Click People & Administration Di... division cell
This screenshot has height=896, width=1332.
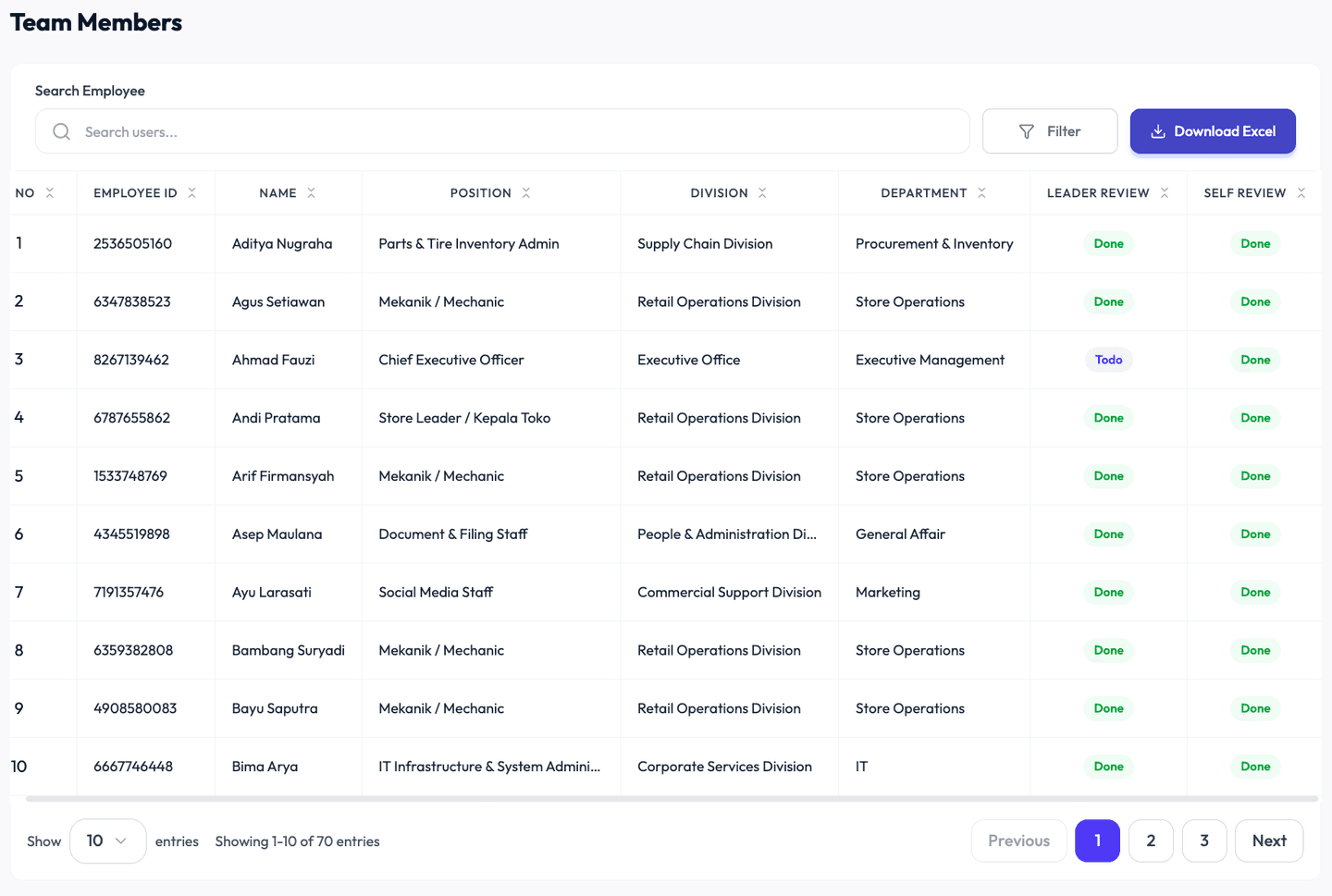click(x=727, y=534)
